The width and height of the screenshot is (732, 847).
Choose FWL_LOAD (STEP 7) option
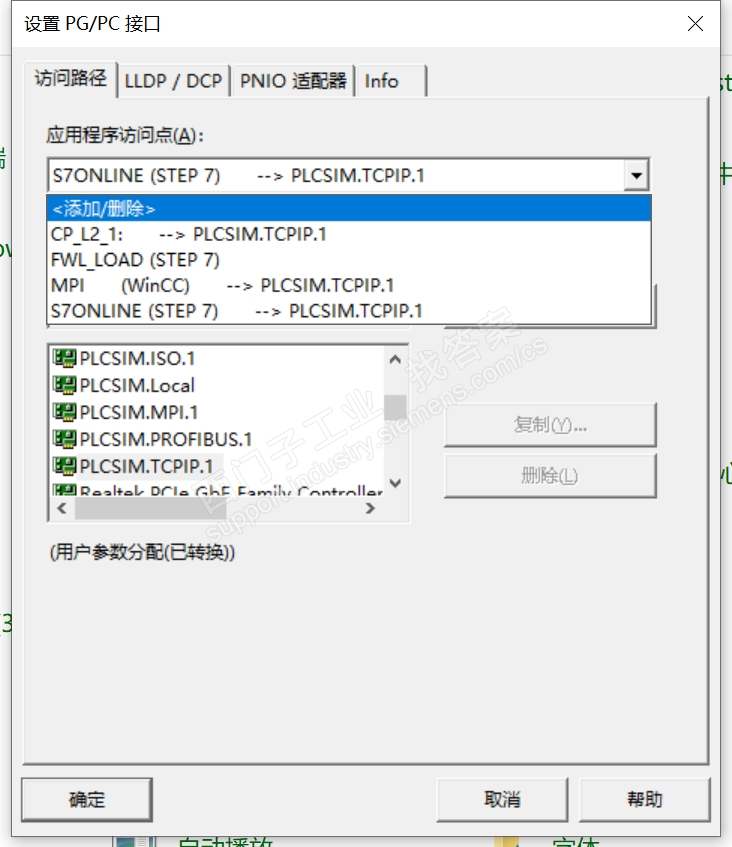(349, 260)
